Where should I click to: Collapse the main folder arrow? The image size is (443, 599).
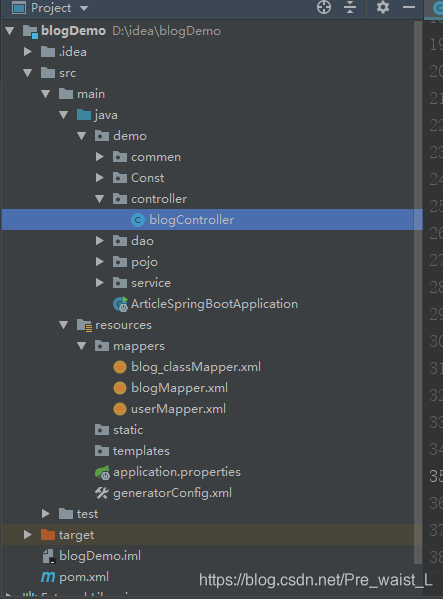(45, 94)
